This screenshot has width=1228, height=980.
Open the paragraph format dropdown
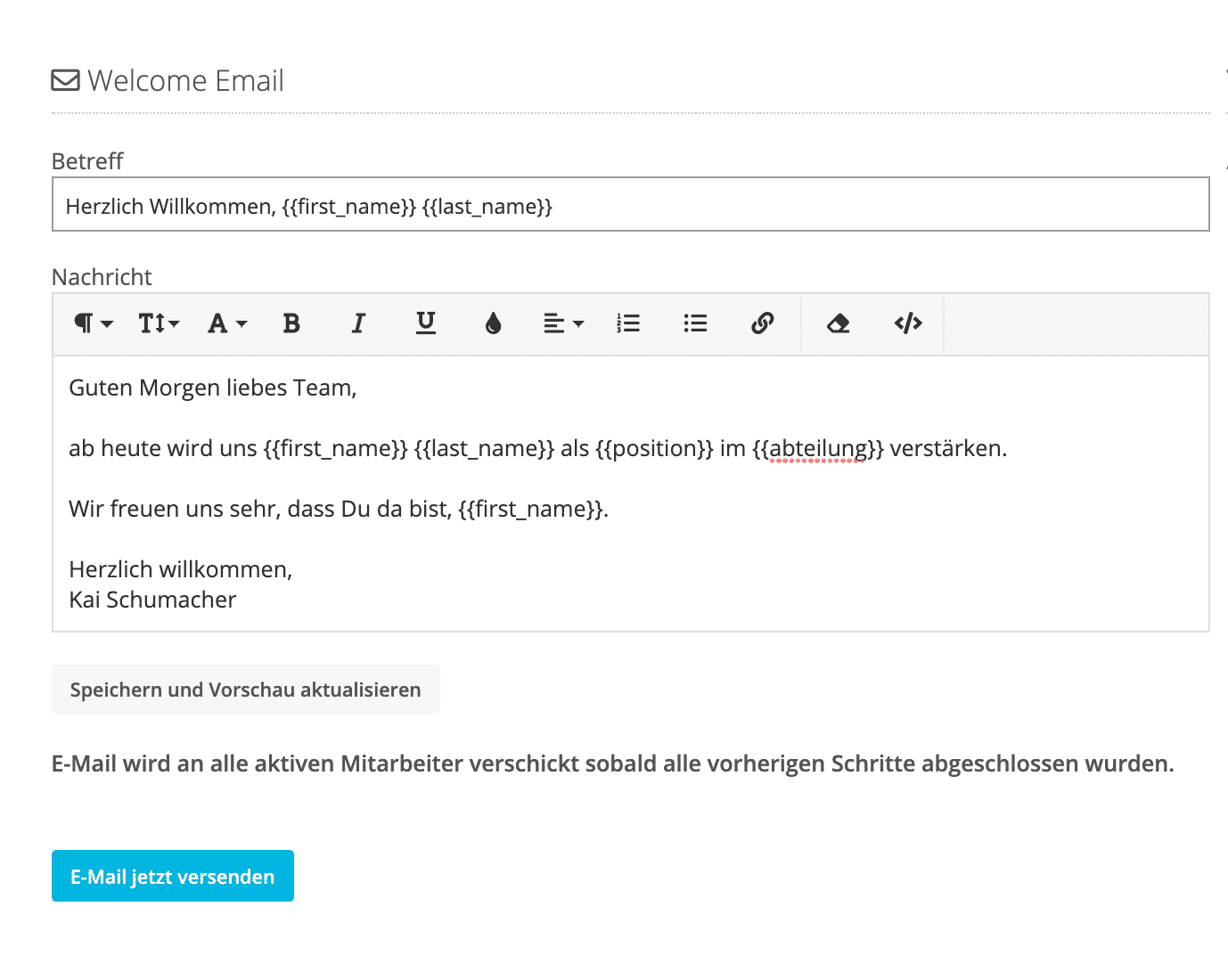click(93, 323)
